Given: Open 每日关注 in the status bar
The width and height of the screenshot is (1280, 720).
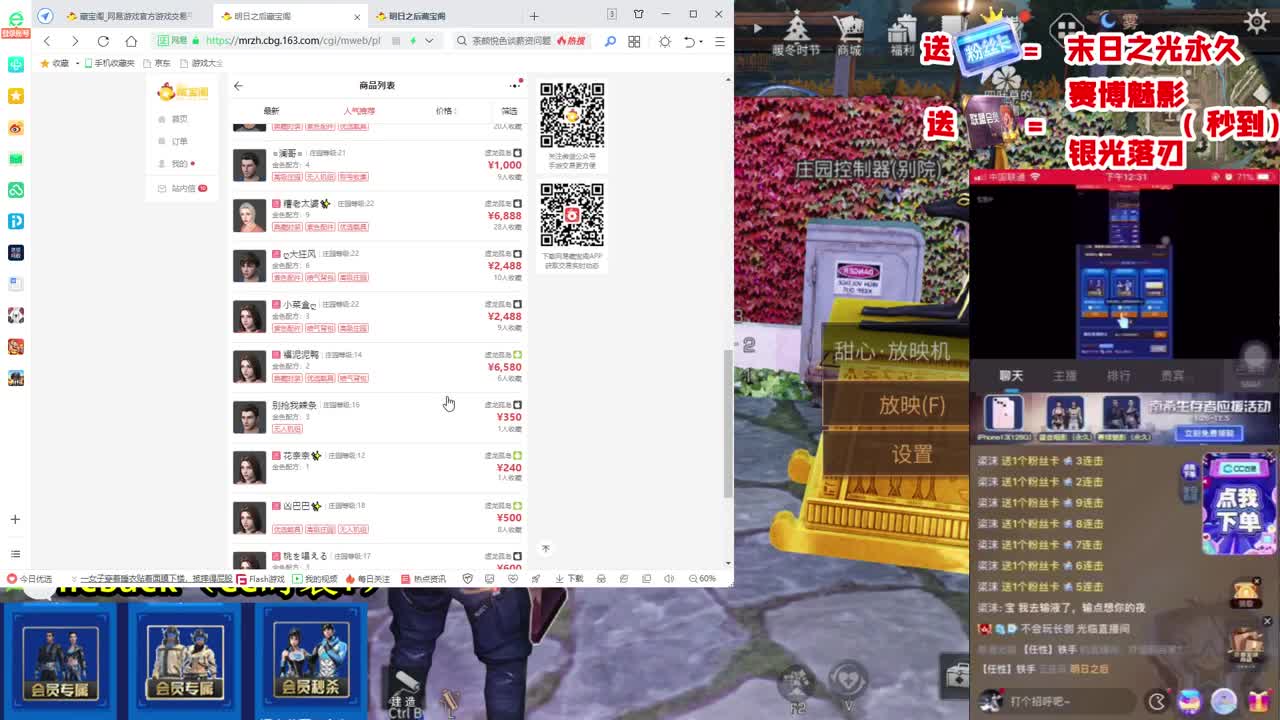Looking at the screenshot, I should point(368,578).
